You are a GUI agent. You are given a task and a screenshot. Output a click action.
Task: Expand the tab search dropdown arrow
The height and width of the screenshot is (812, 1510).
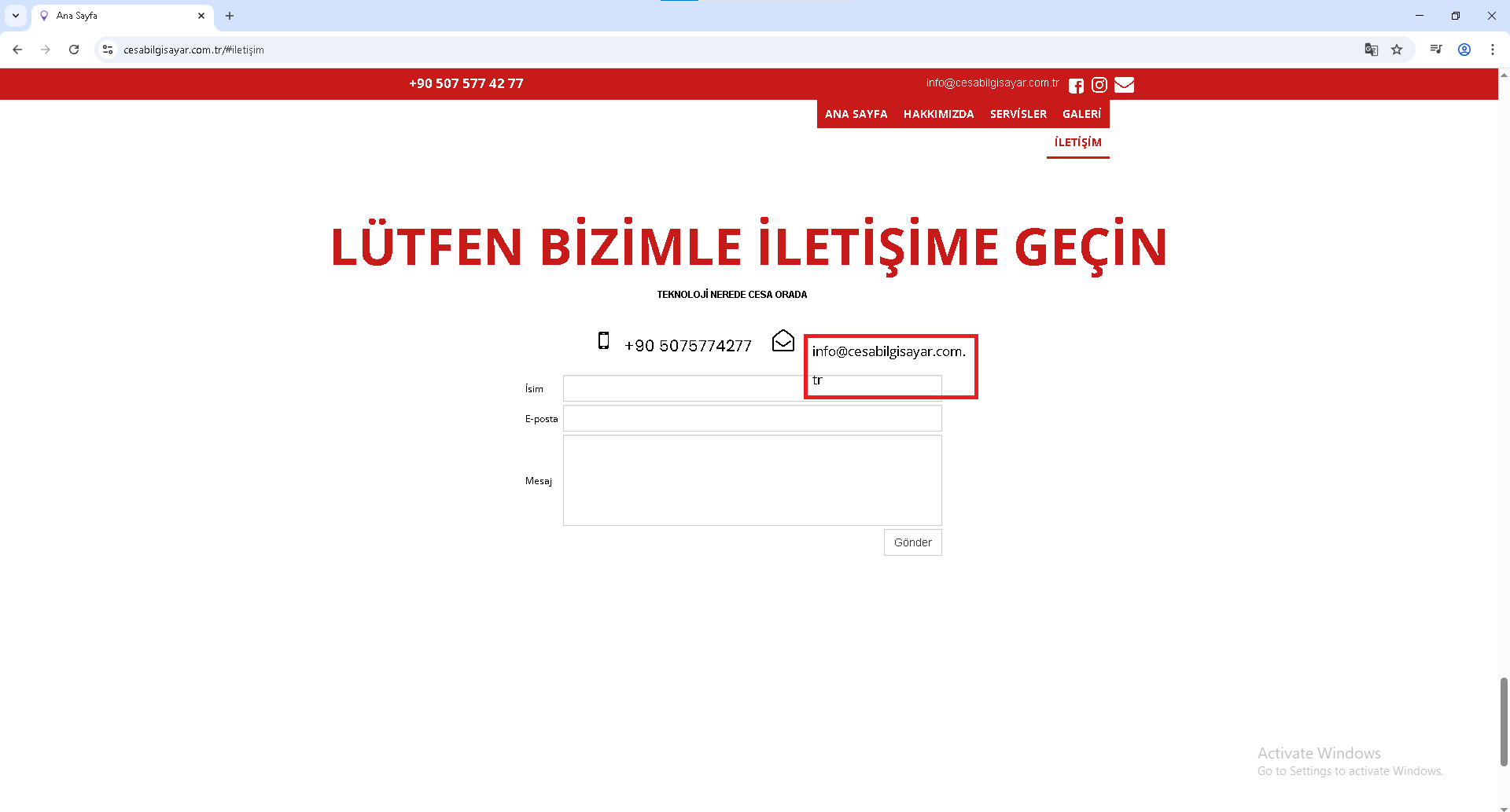pyautogui.click(x=16, y=16)
